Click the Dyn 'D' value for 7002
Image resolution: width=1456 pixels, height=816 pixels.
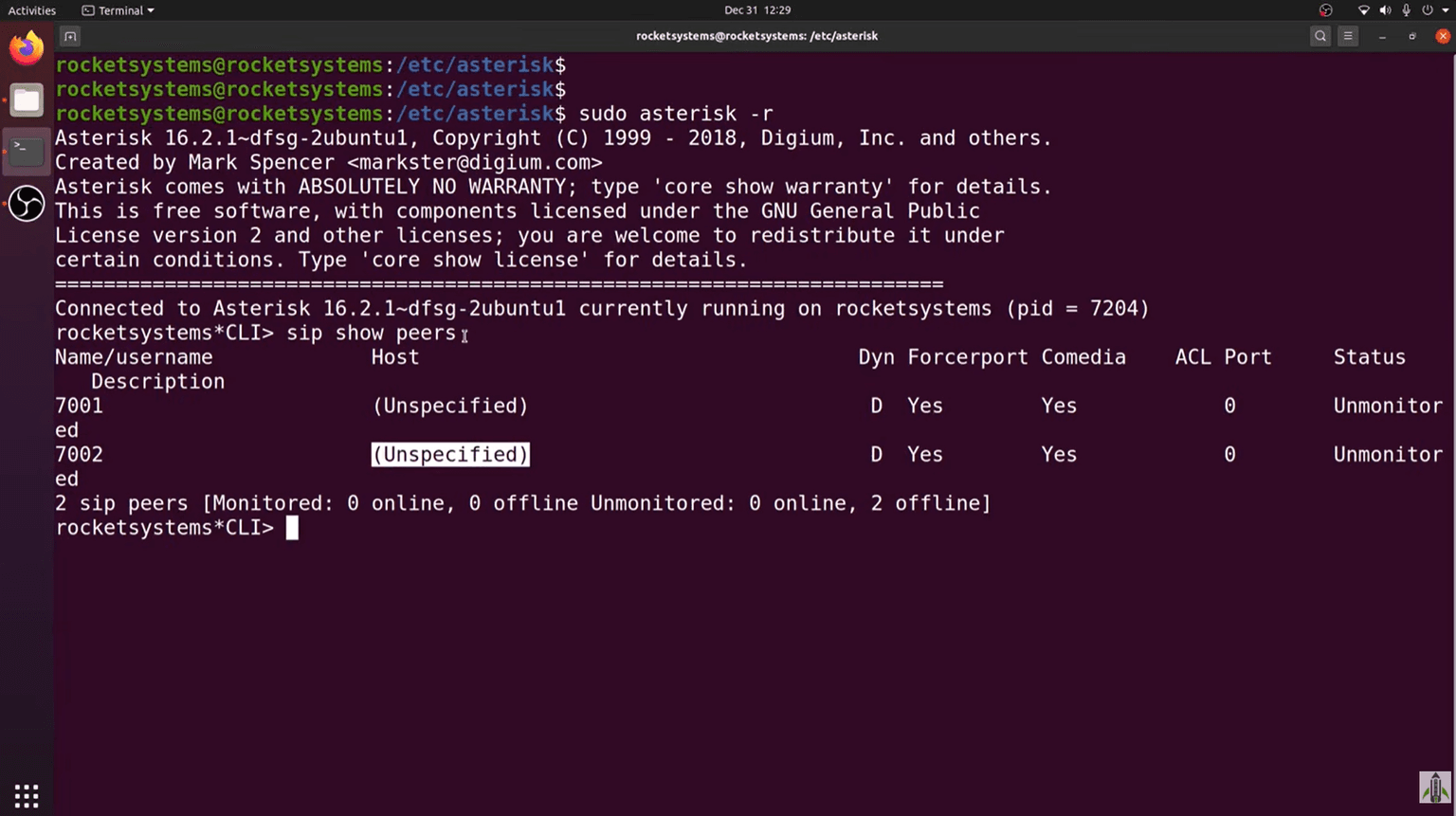[877, 455]
